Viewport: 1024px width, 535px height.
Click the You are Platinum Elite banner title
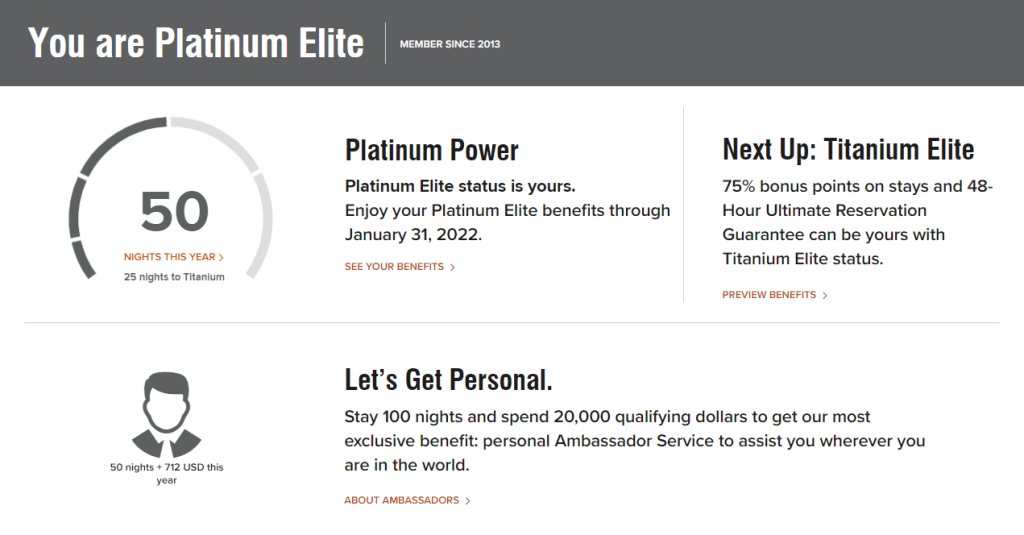click(196, 43)
